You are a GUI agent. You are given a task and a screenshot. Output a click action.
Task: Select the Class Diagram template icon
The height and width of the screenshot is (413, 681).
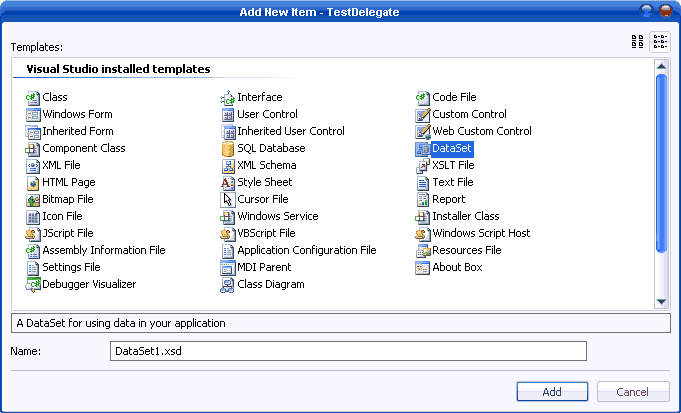tap(228, 285)
